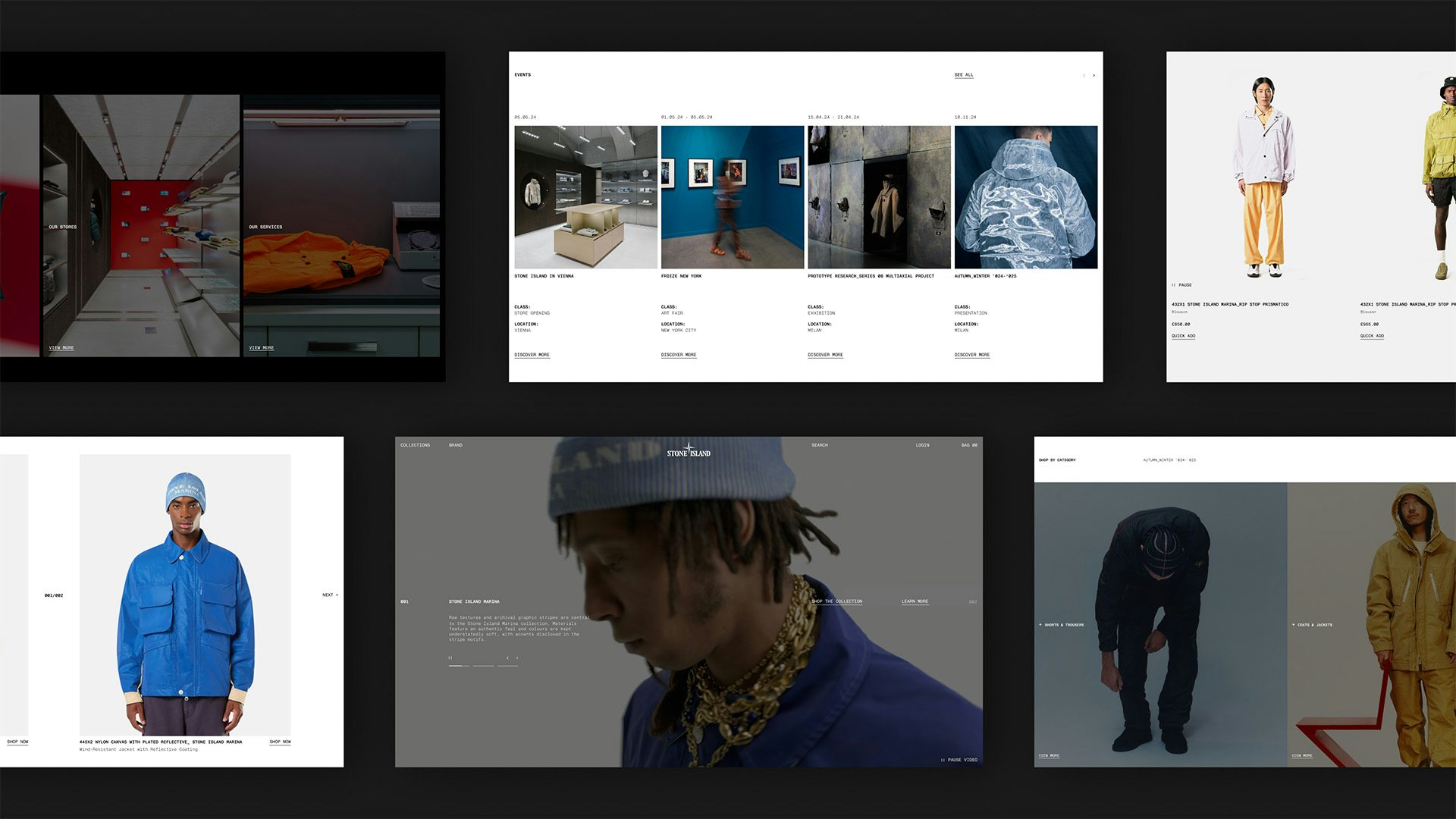Expand Coats & Jackets category
Viewport: 1456px width, 819px height.
click(1312, 625)
